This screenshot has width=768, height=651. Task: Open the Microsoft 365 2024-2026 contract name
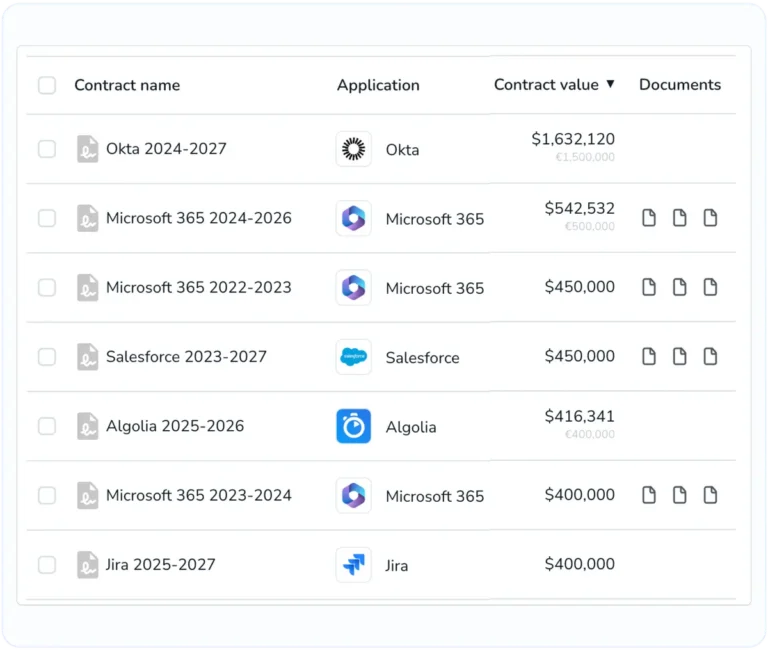[199, 218]
